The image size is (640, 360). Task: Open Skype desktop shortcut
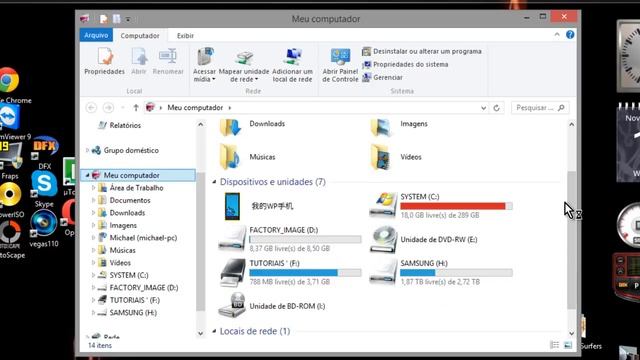coord(44,189)
